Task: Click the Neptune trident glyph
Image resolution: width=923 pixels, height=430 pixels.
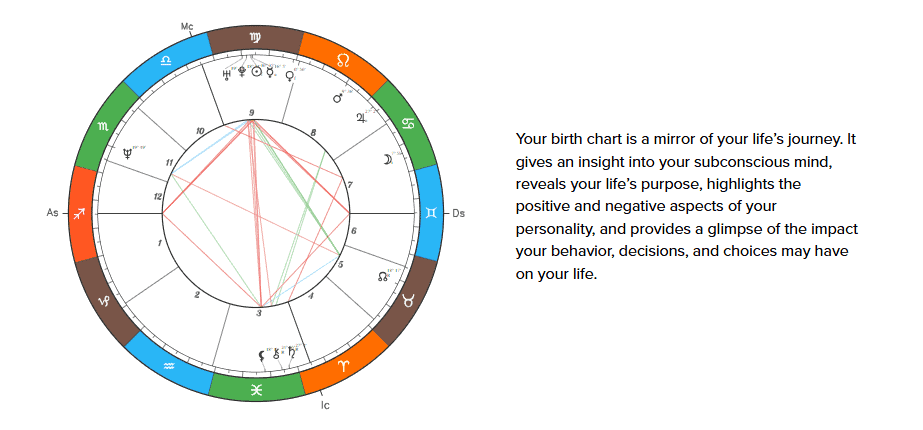Action: 127,154
